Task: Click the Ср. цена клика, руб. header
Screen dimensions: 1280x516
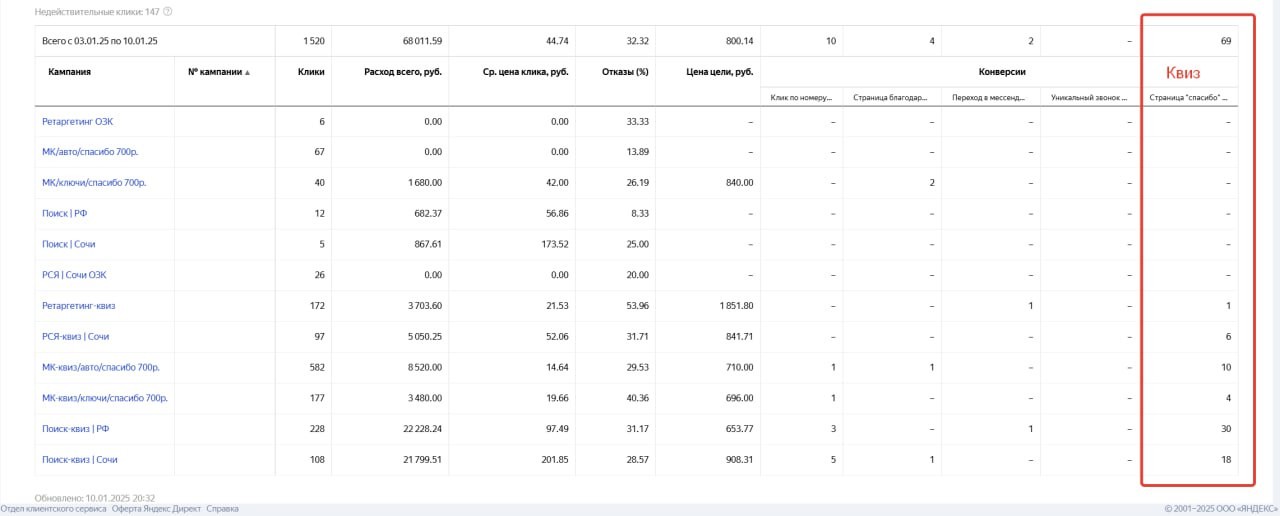Action: [526, 72]
